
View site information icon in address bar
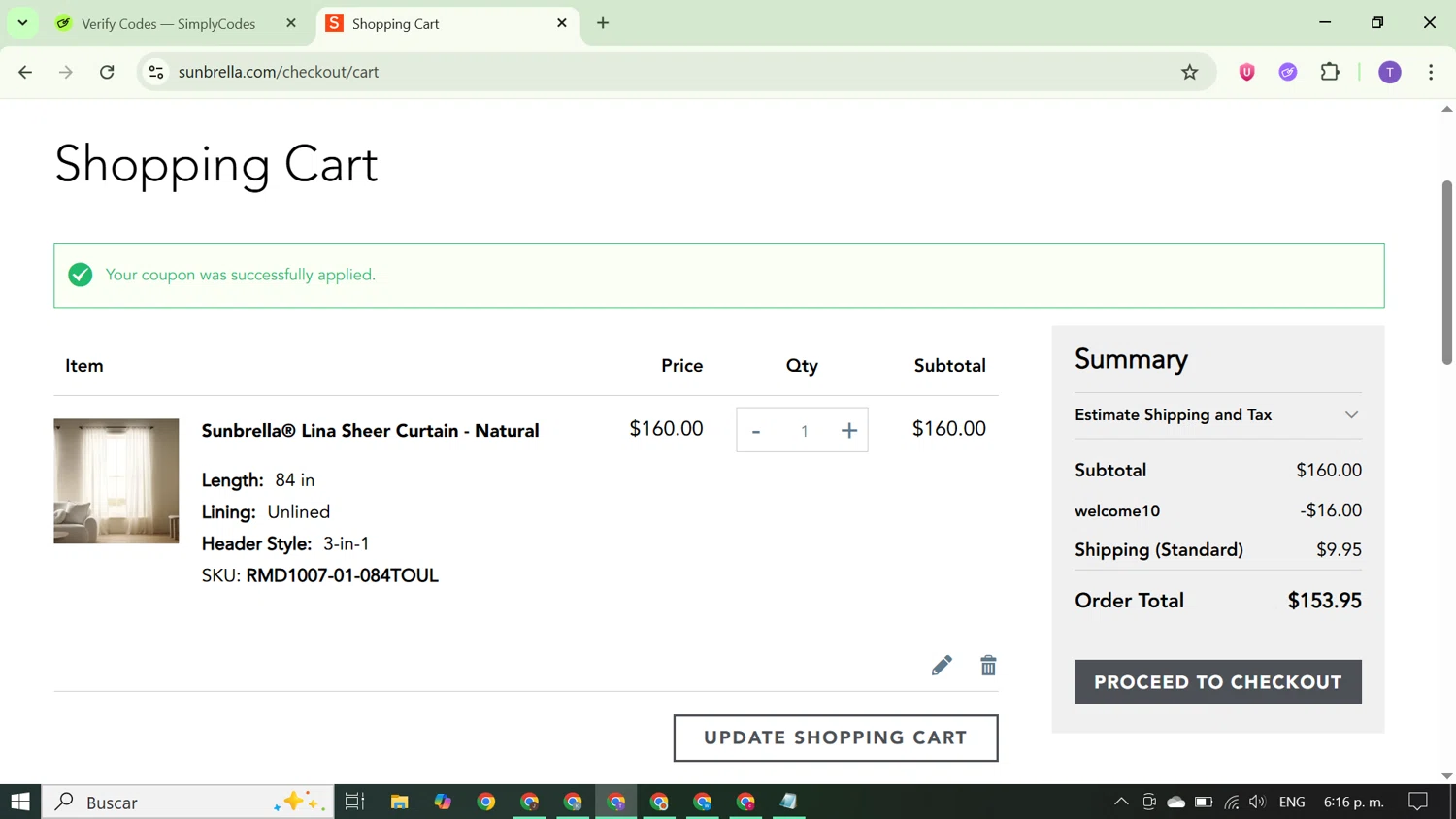pyautogui.click(x=156, y=72)
